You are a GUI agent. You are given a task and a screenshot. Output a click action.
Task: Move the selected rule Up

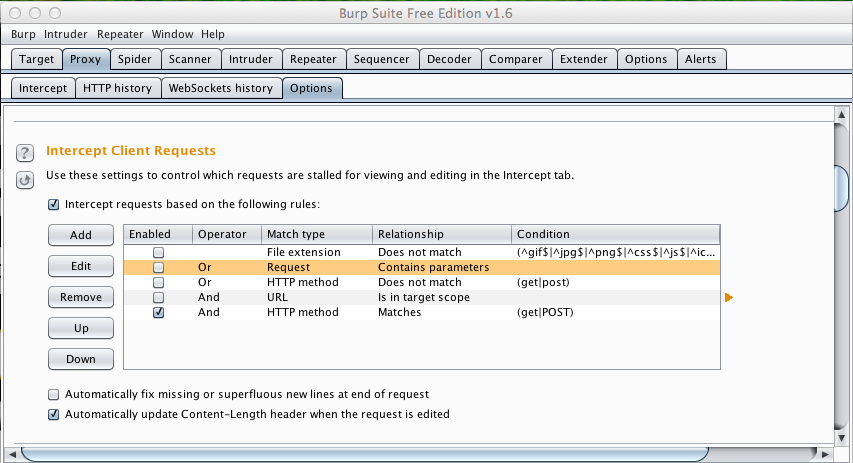[81, 328]
